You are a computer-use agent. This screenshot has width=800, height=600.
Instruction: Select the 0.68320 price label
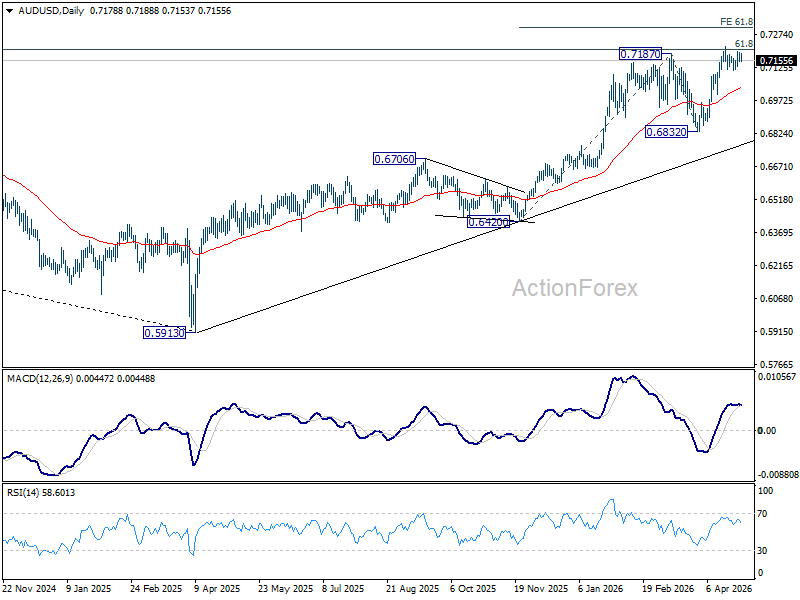coord(666,132)
